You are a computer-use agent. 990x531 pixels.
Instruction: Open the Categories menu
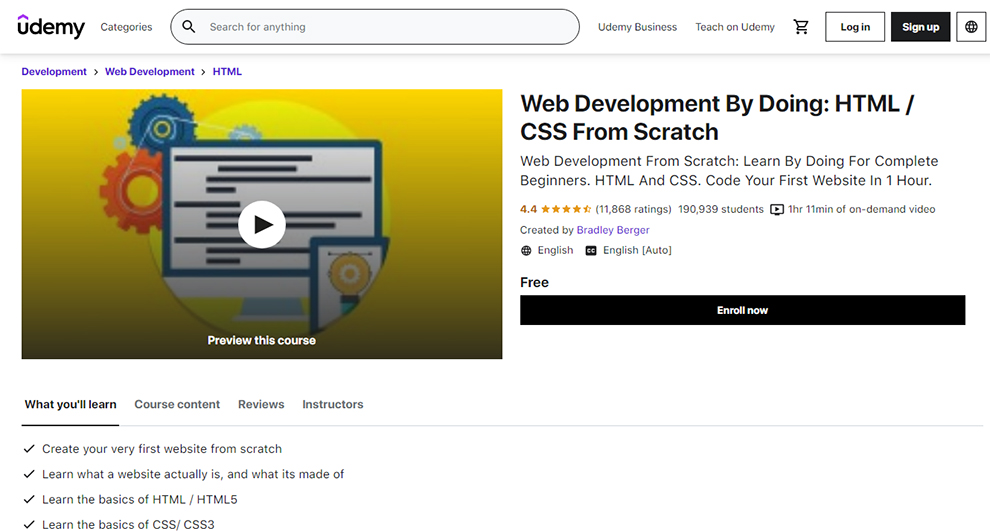tap(126, 27)
